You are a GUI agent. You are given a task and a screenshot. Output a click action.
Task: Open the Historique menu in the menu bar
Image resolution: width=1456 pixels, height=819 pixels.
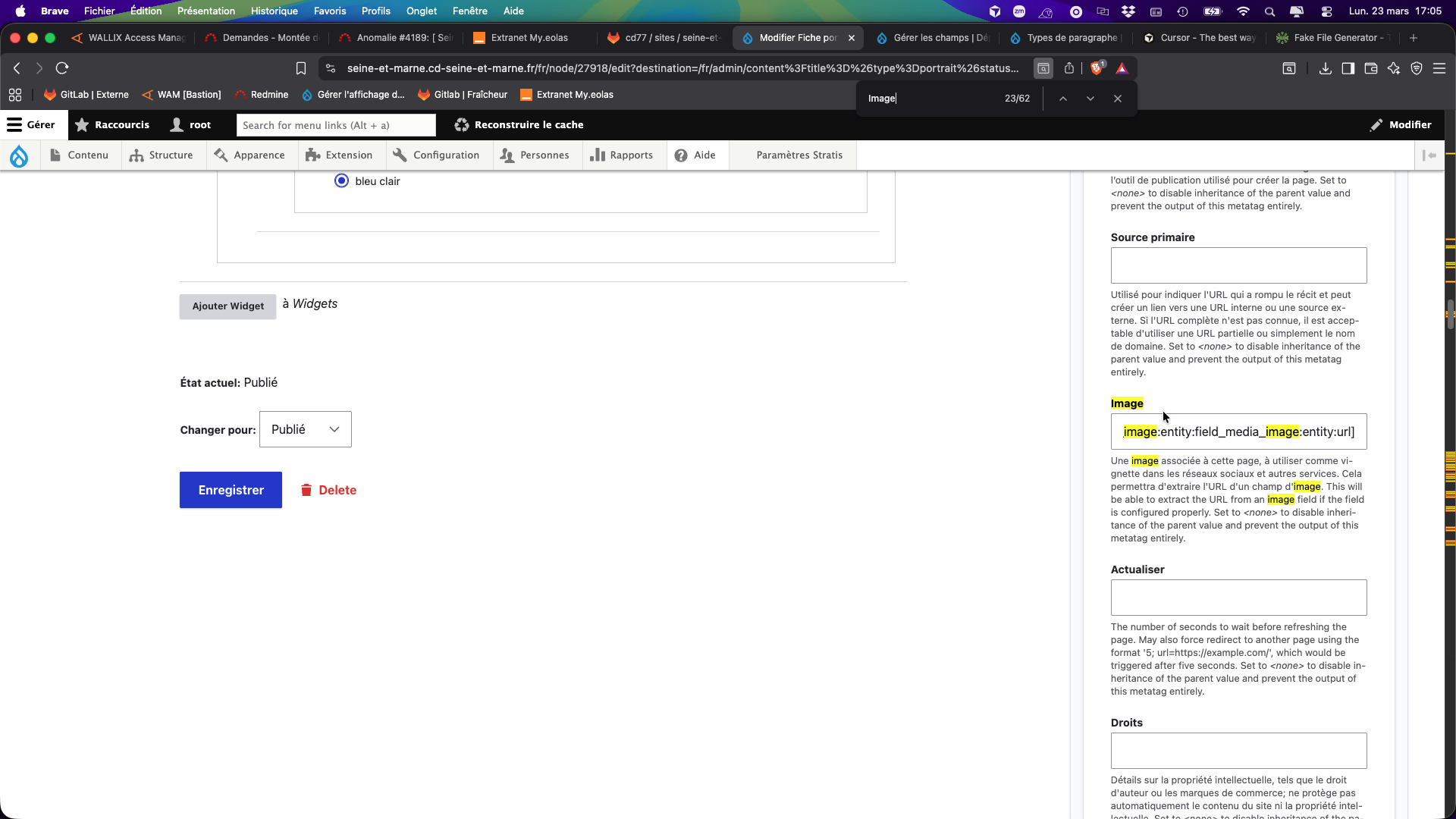(274, 11)
